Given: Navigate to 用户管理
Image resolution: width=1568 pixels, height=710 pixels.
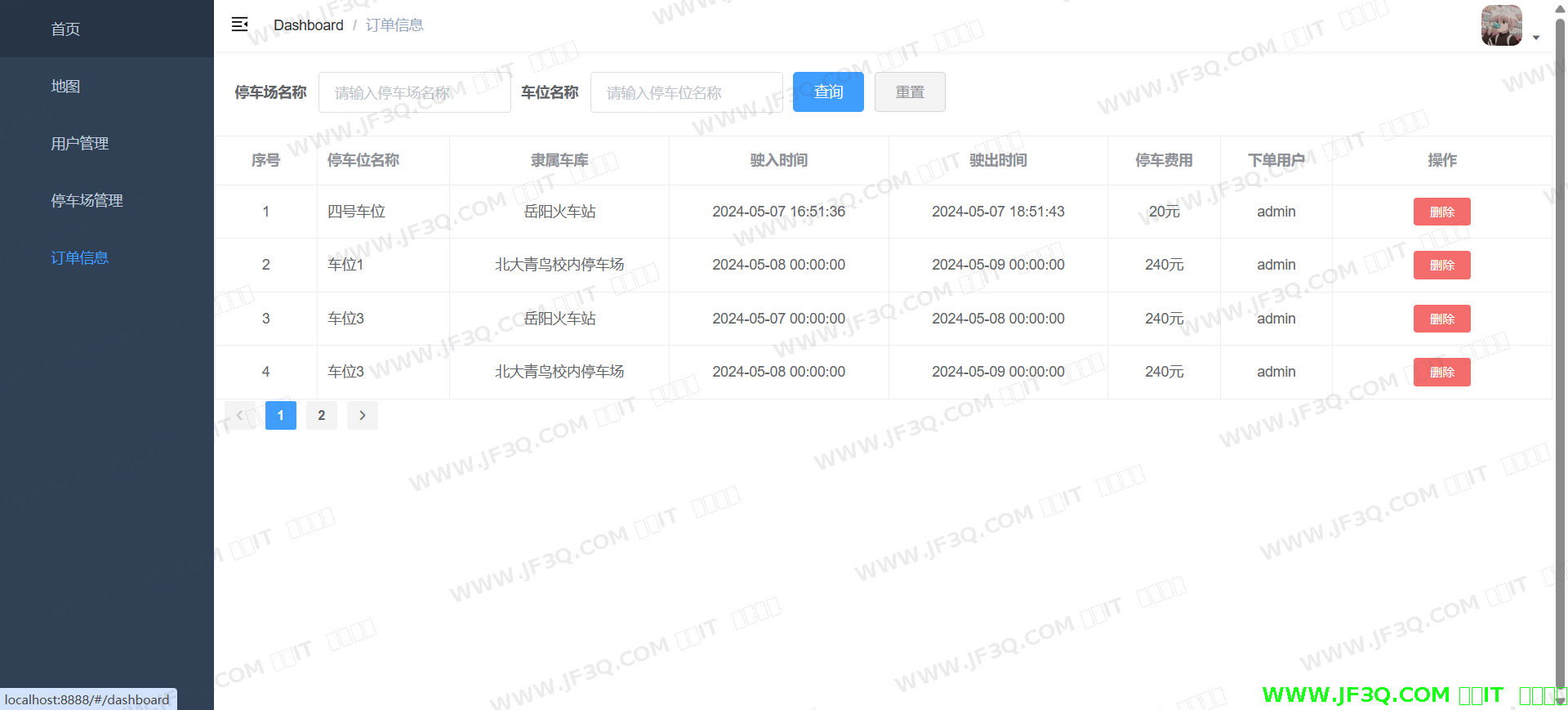Looking at the screenshot, I should click(x=79, y=144).
